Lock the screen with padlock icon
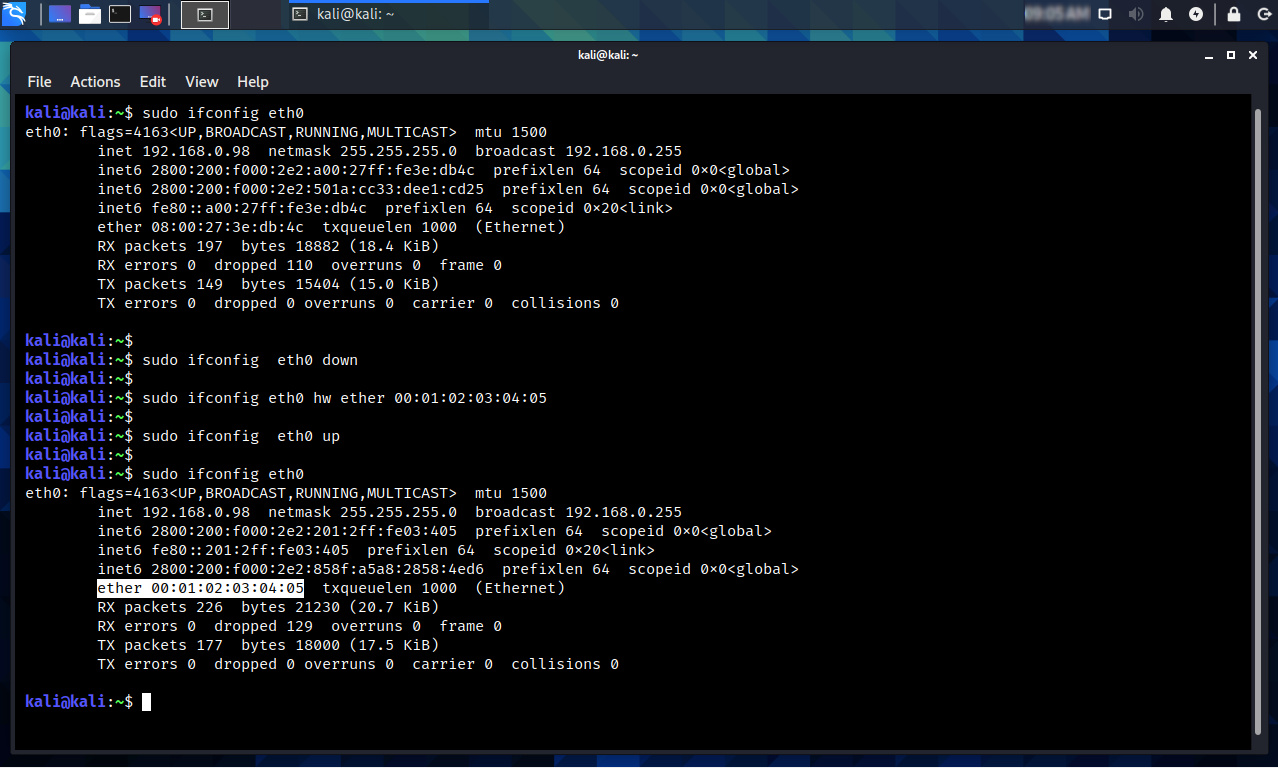1278x768 pixels. [x=1234, y=14]
